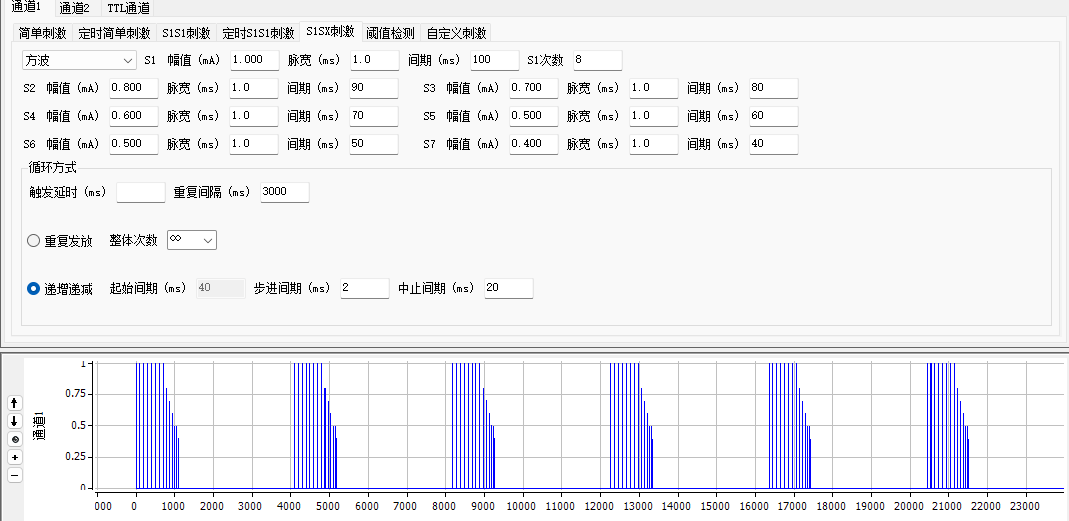Click the round reset icon beside waveform
This screenshot has height=521, width=1069.
[x=14, y=439]
